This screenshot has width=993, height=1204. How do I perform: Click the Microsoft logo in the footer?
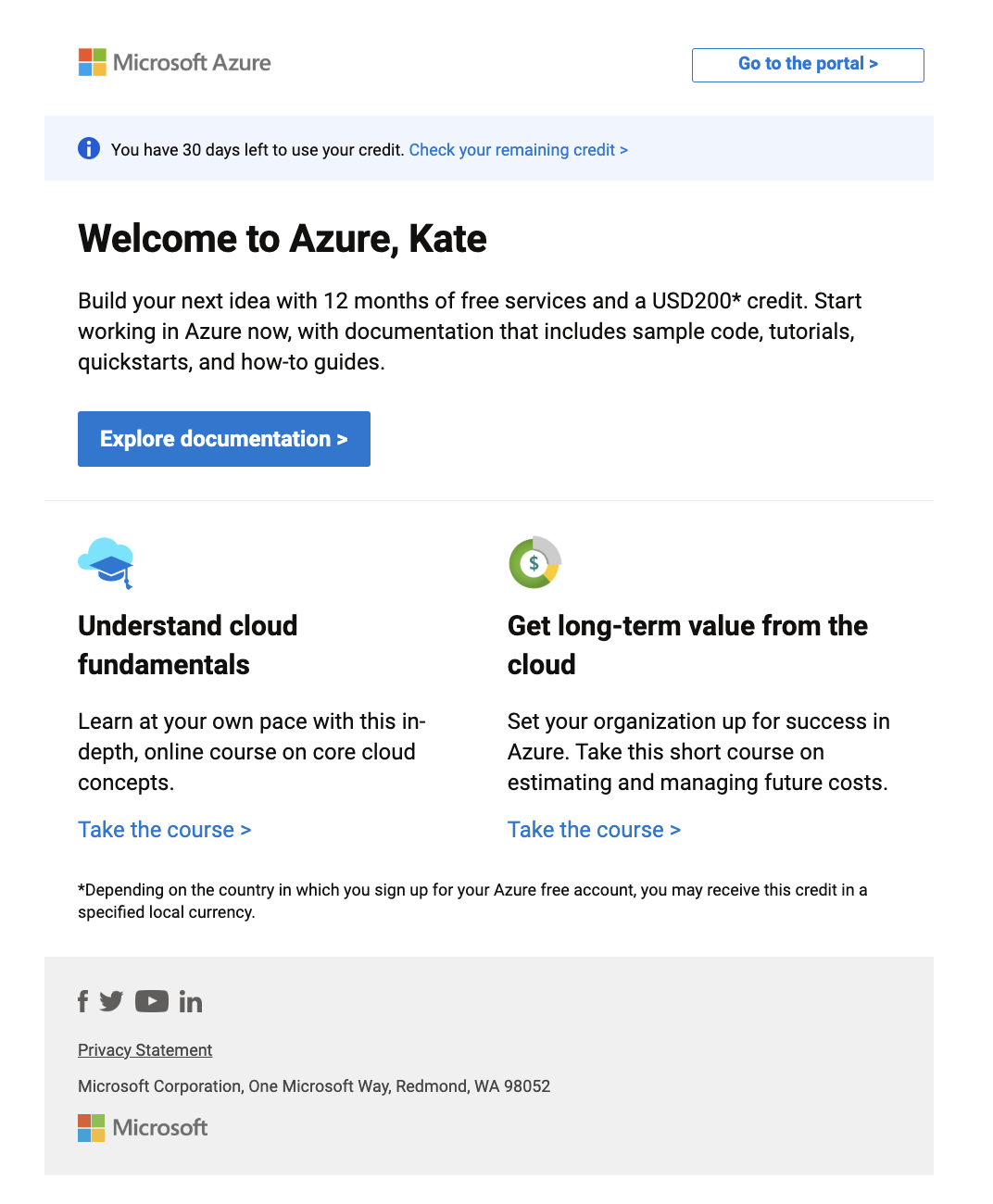point(142,1128)
